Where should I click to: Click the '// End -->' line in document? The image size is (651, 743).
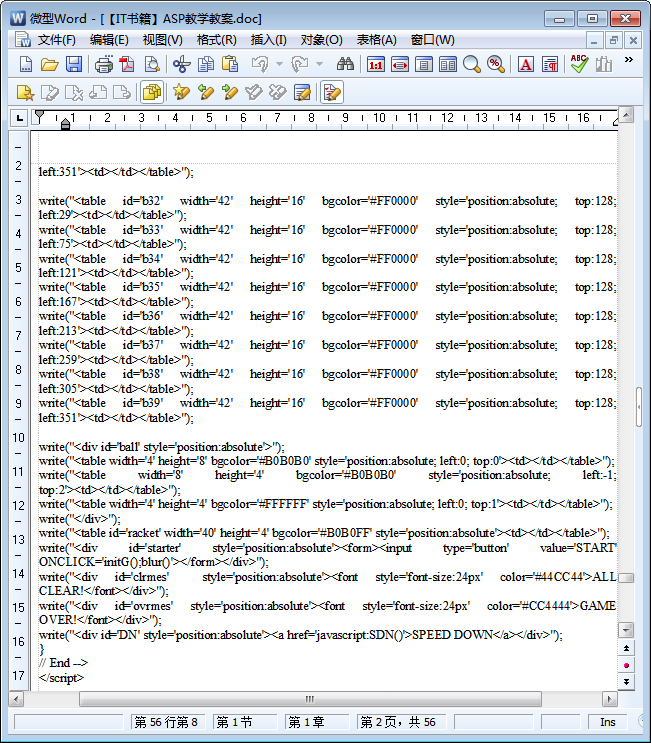(x=63, y=663)
